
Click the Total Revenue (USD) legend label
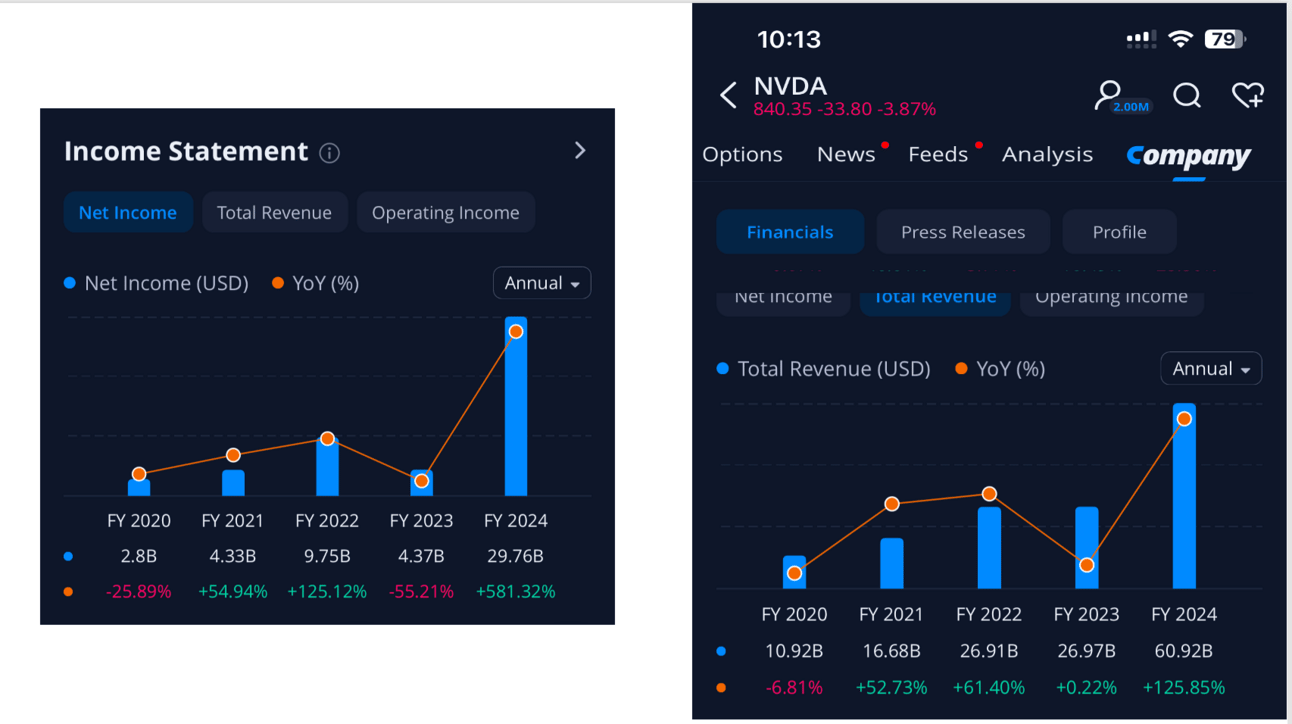click(x=834, y=369)
